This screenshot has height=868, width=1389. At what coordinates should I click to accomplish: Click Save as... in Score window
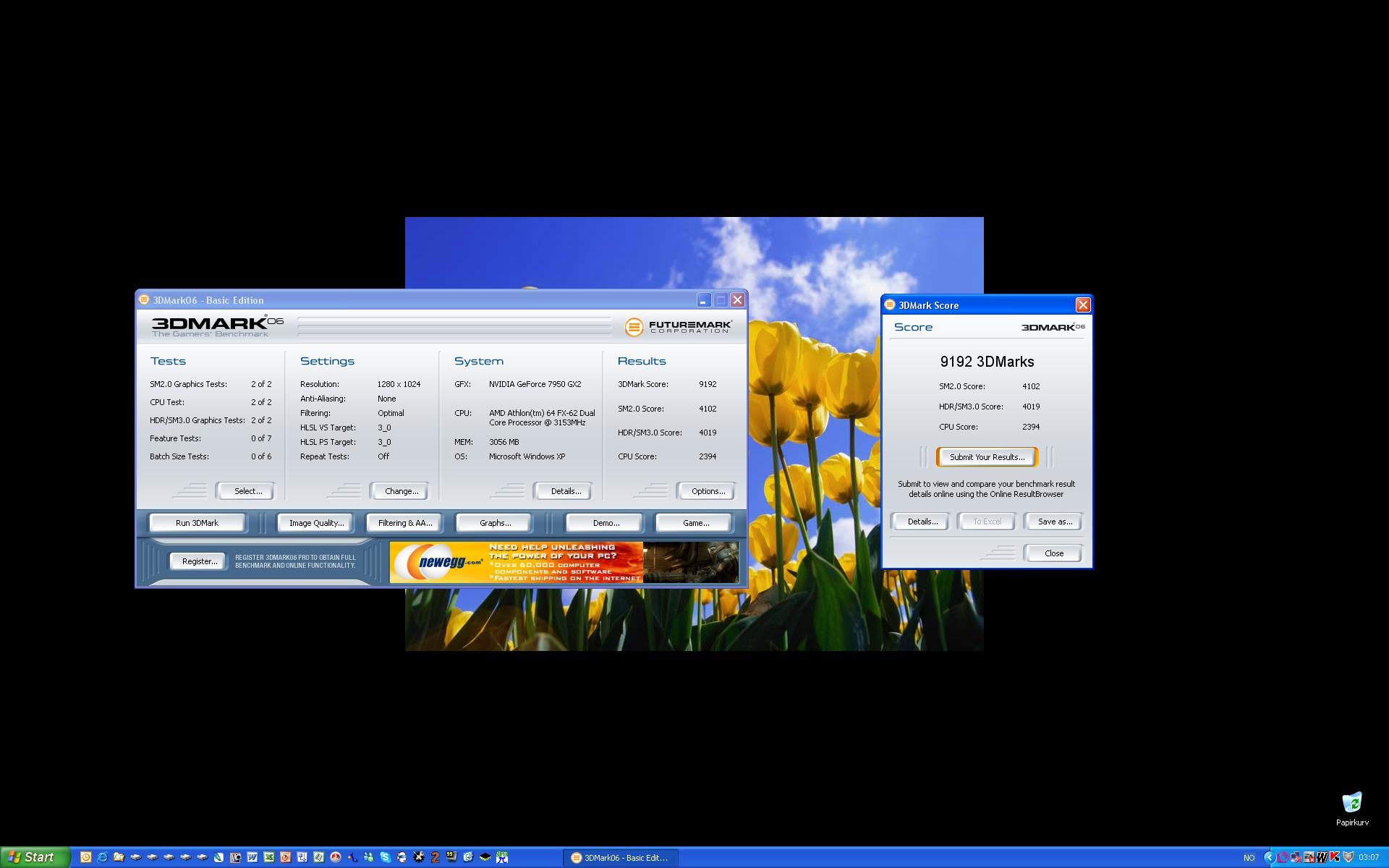pos(1055,522)
